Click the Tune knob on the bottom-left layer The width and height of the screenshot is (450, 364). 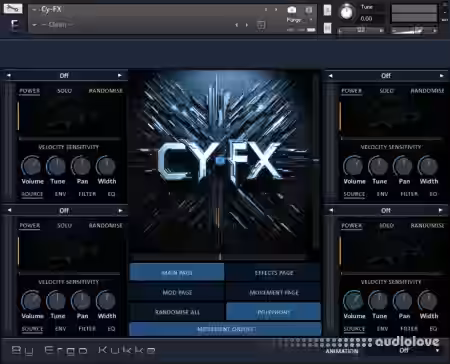[x=56, y=301]
